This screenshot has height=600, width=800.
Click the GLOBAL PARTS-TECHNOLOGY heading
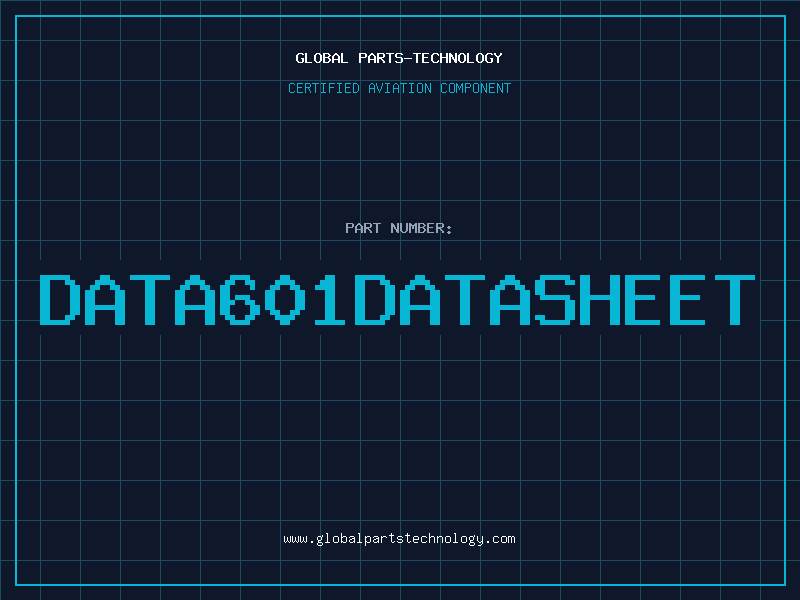(x=399, y=58)
